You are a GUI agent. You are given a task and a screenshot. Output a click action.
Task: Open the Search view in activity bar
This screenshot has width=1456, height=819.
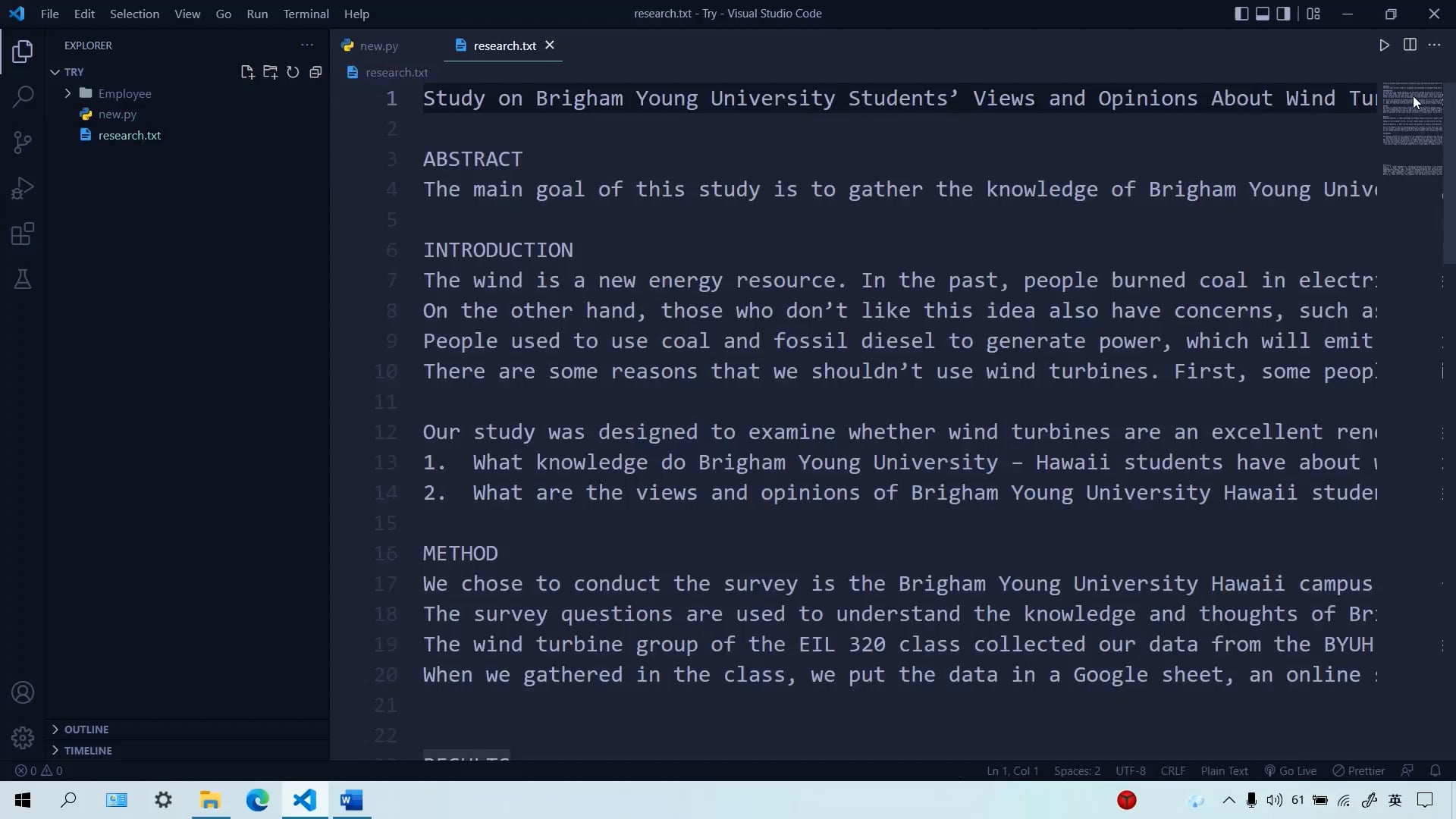pos(23,97)
